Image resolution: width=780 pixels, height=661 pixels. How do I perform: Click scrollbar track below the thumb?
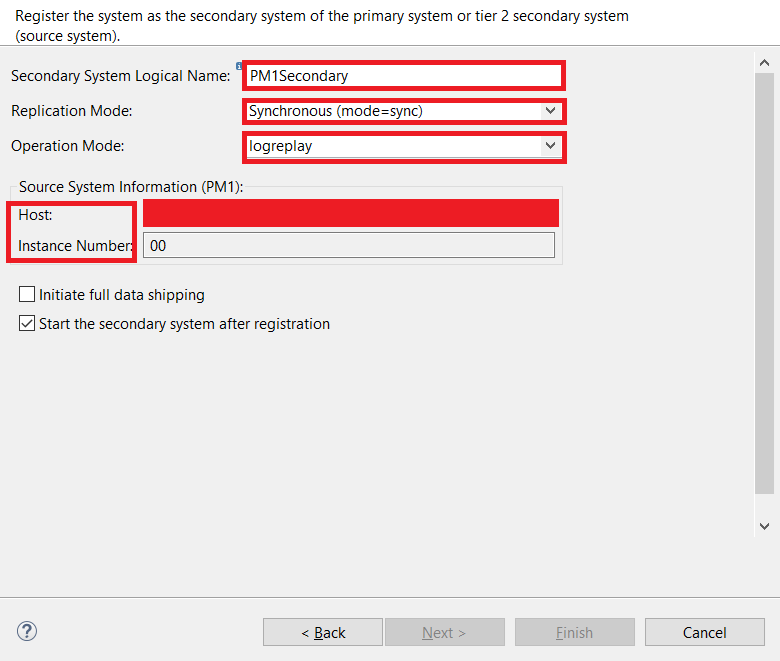(x=765, y=505)
